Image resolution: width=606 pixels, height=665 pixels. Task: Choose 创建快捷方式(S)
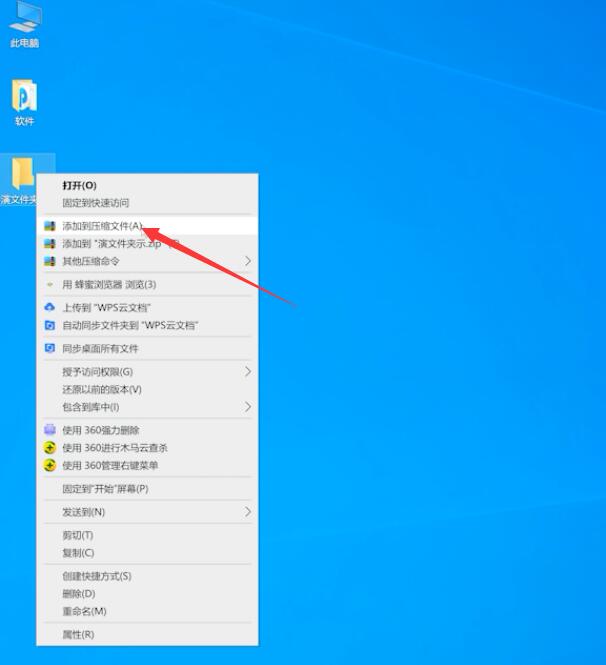[x=147, y=576]
